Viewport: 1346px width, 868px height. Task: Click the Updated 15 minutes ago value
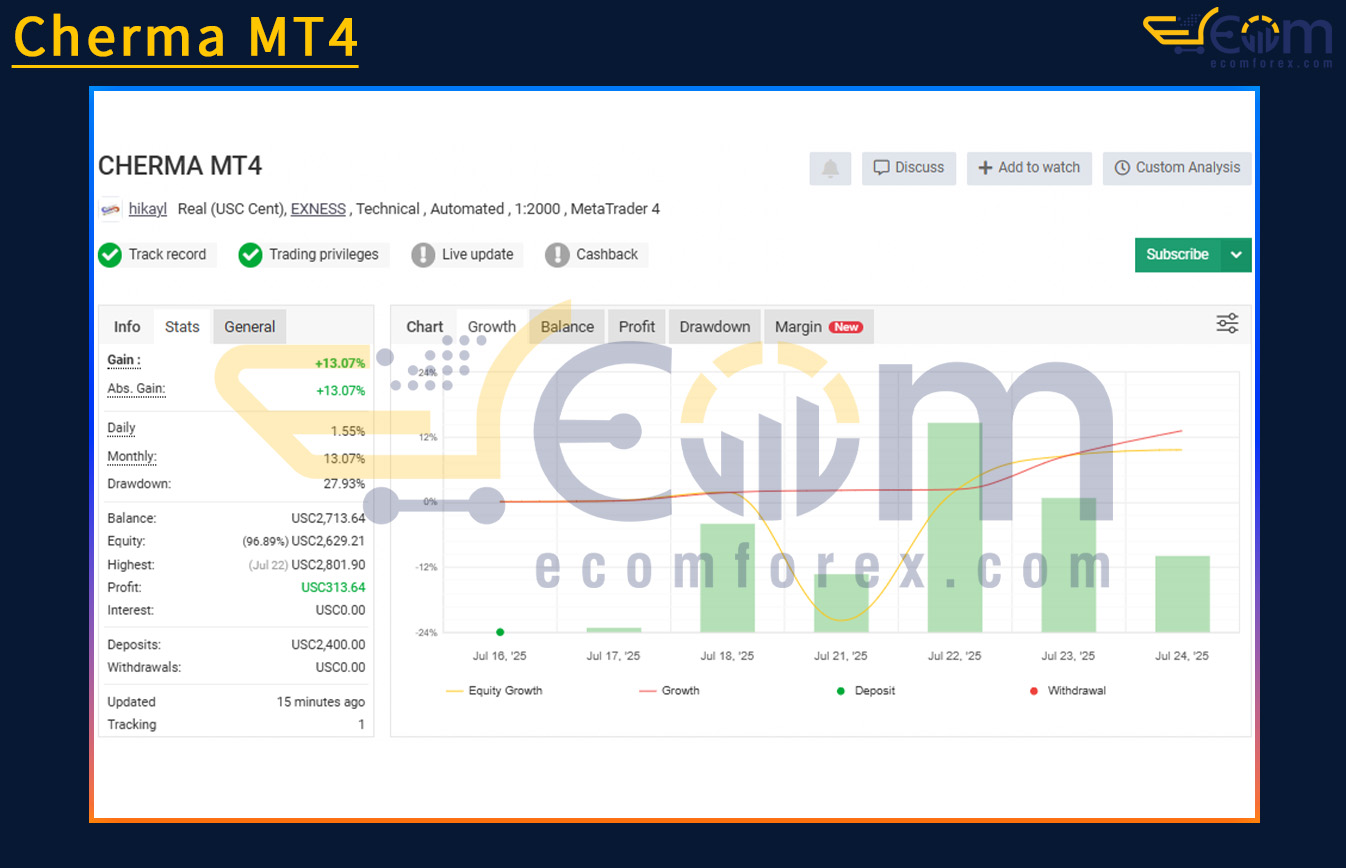pos(321,702)
